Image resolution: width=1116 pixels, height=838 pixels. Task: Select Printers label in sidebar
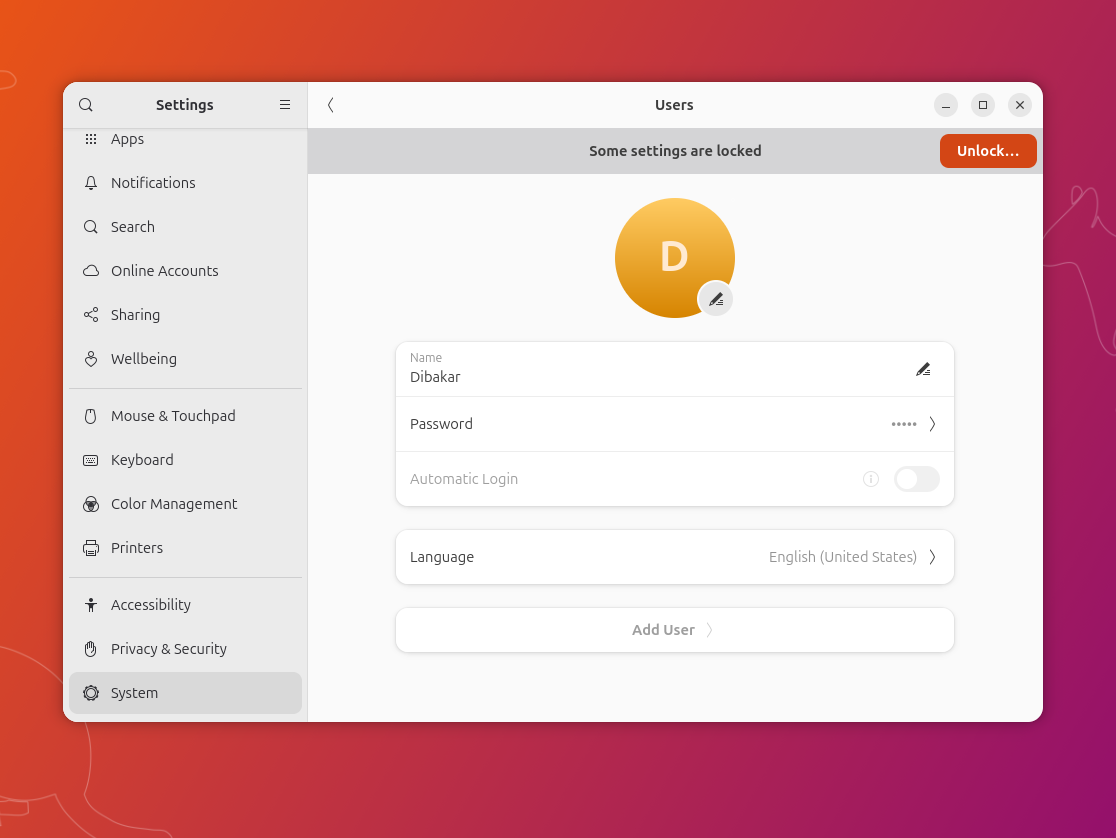tap(137, 548)
